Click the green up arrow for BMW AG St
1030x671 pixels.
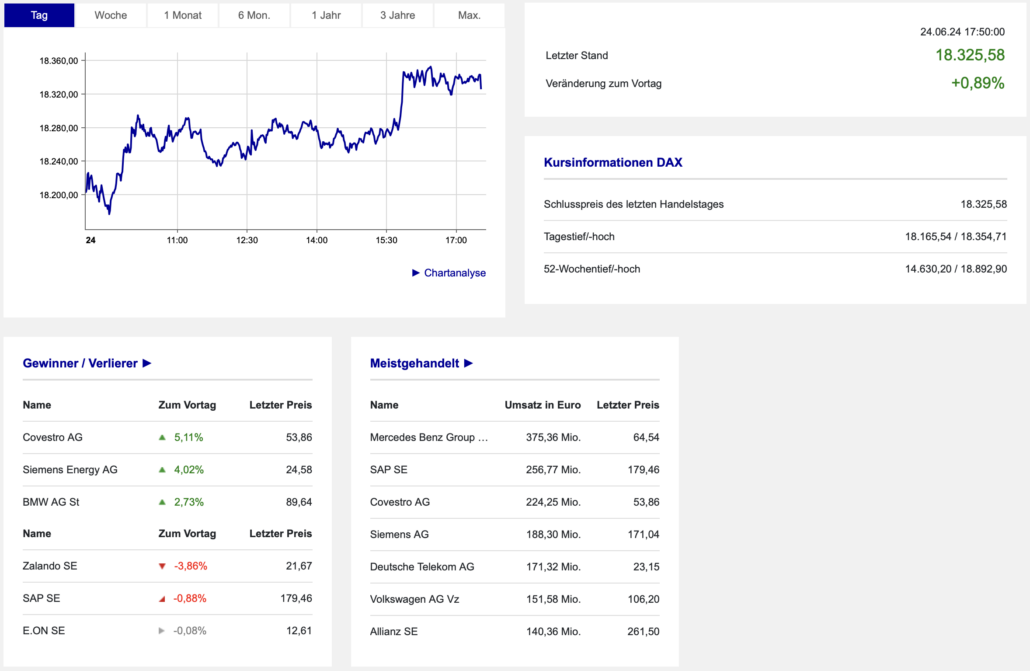(x=162, y=502)
